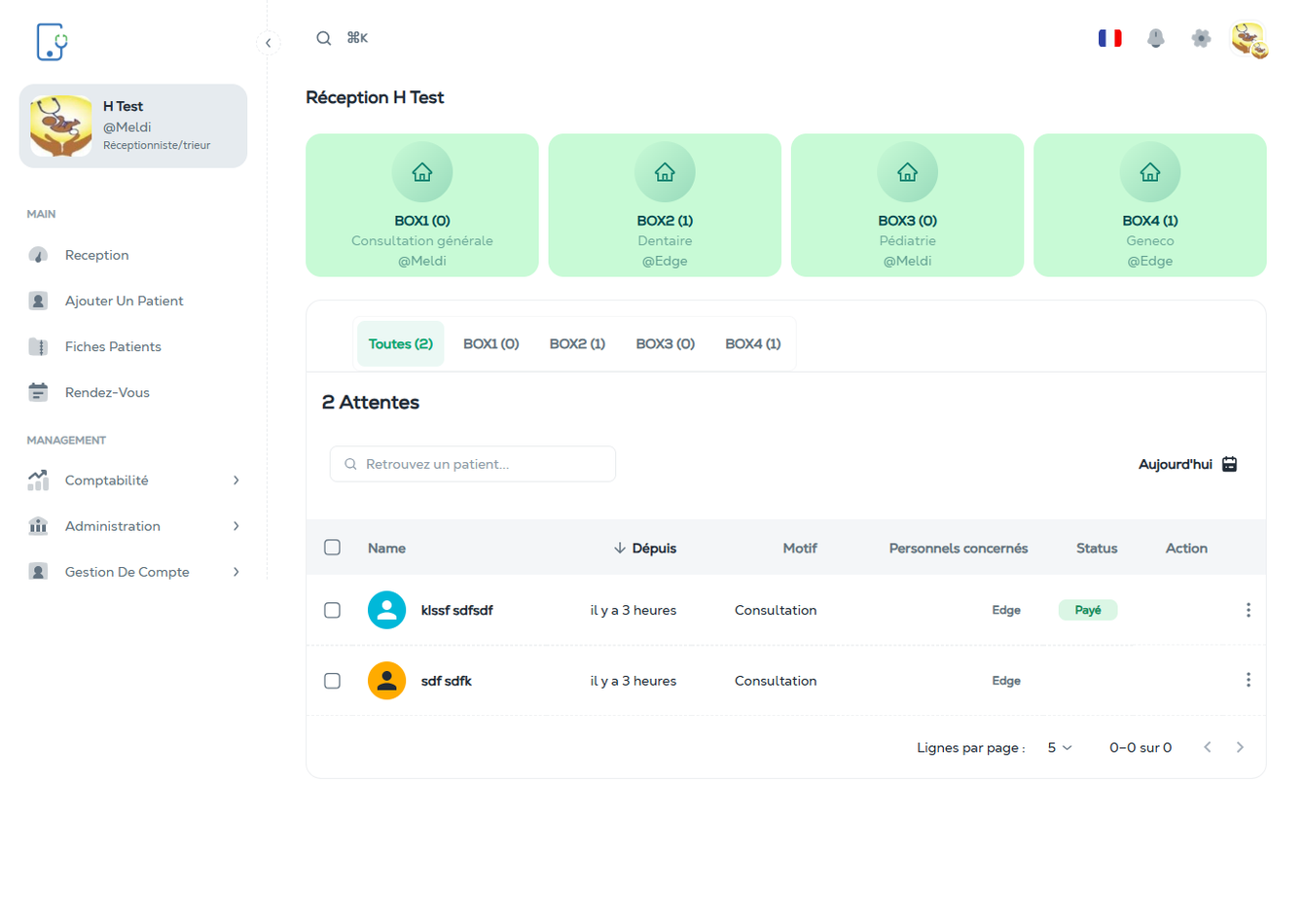This screenshot has width=1305, height=924.
Task: Open Reception in the sidebar menu
Action: point(133,255)
